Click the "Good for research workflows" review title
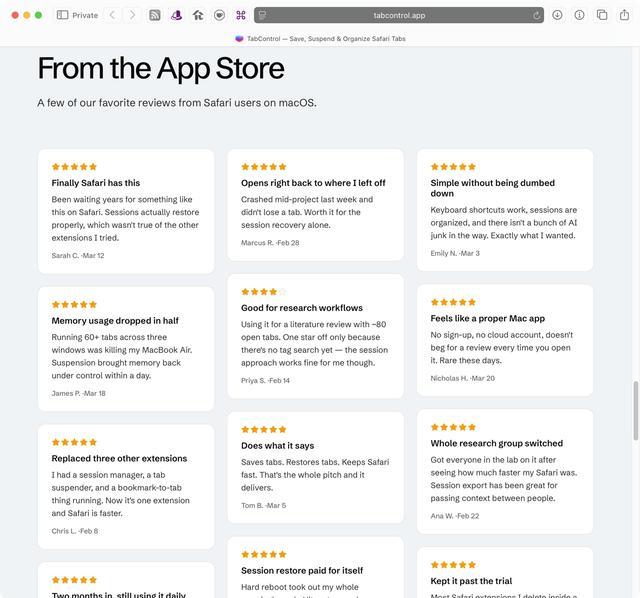Screen dimensions: 640x598 click(302, 308)
